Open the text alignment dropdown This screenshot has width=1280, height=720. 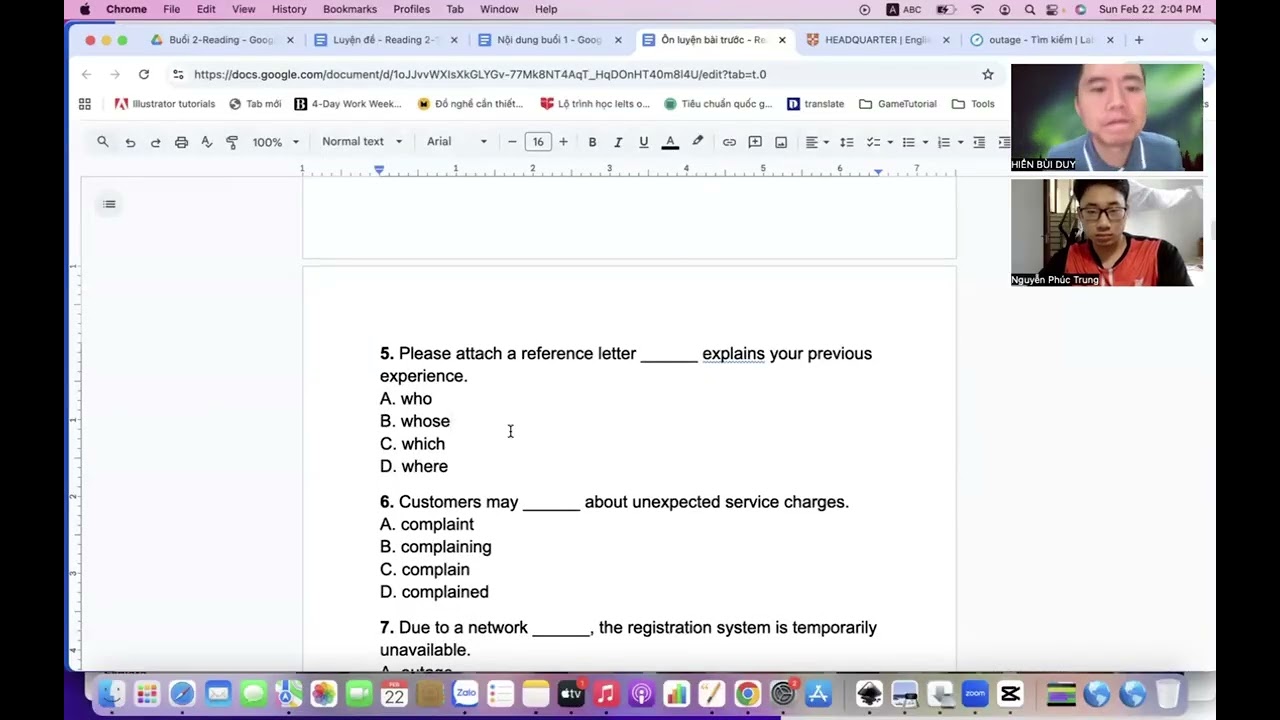(818, 142)
